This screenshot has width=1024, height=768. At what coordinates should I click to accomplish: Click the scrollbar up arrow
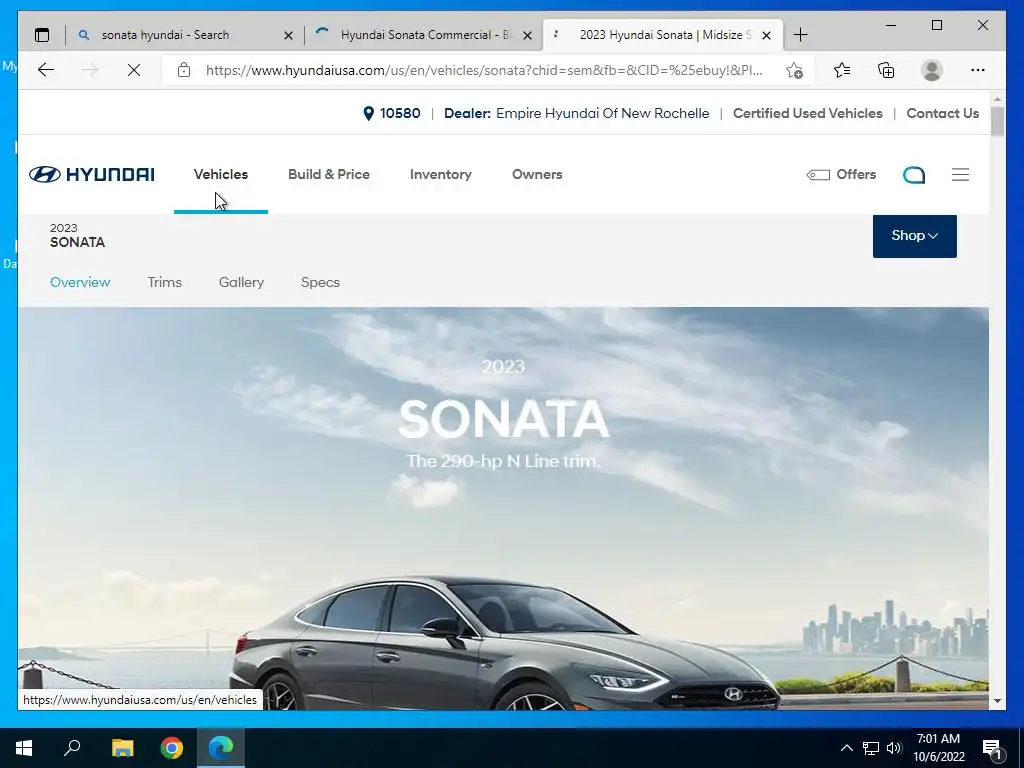pyautogui.click(x=997, y=99)
